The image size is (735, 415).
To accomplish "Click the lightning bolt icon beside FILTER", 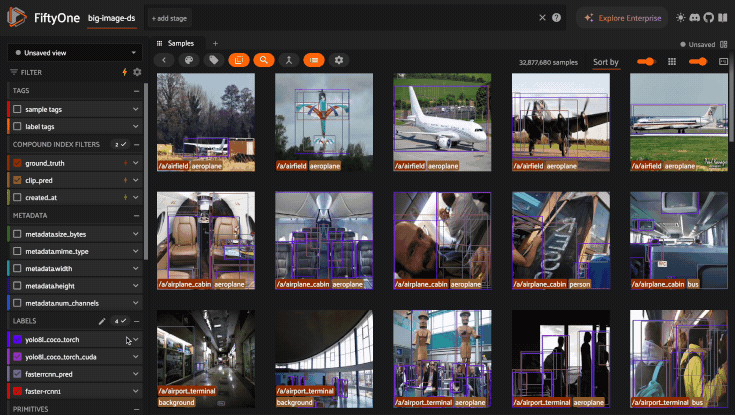I will [x=125, y=72].
